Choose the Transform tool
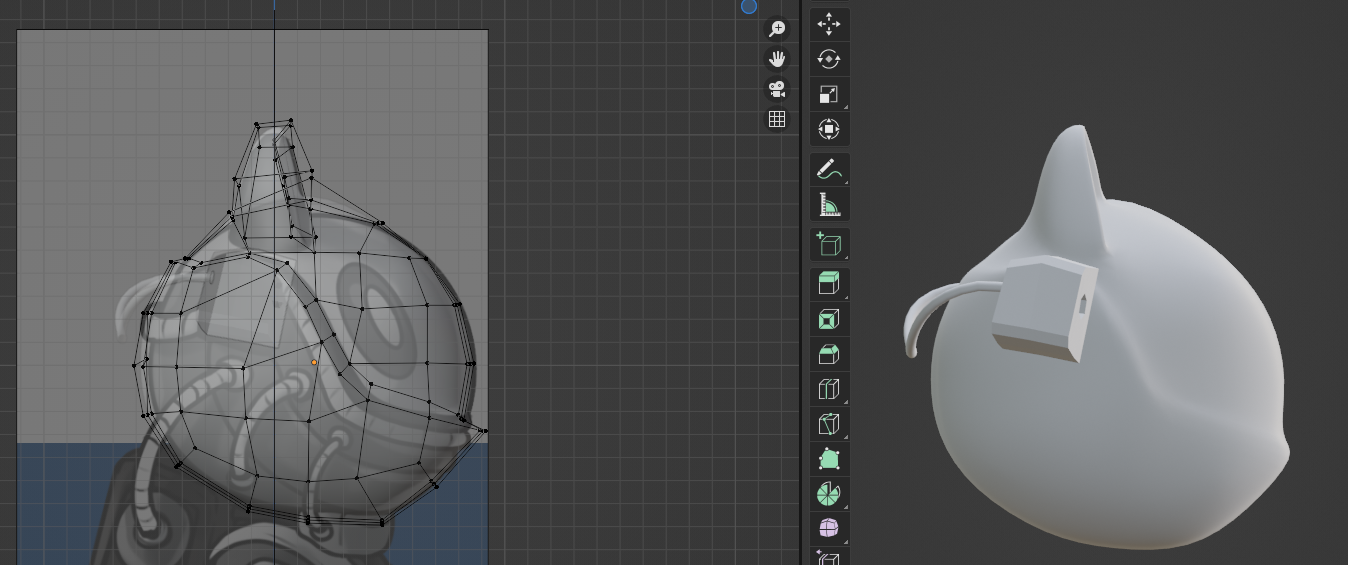 [829, 129]
